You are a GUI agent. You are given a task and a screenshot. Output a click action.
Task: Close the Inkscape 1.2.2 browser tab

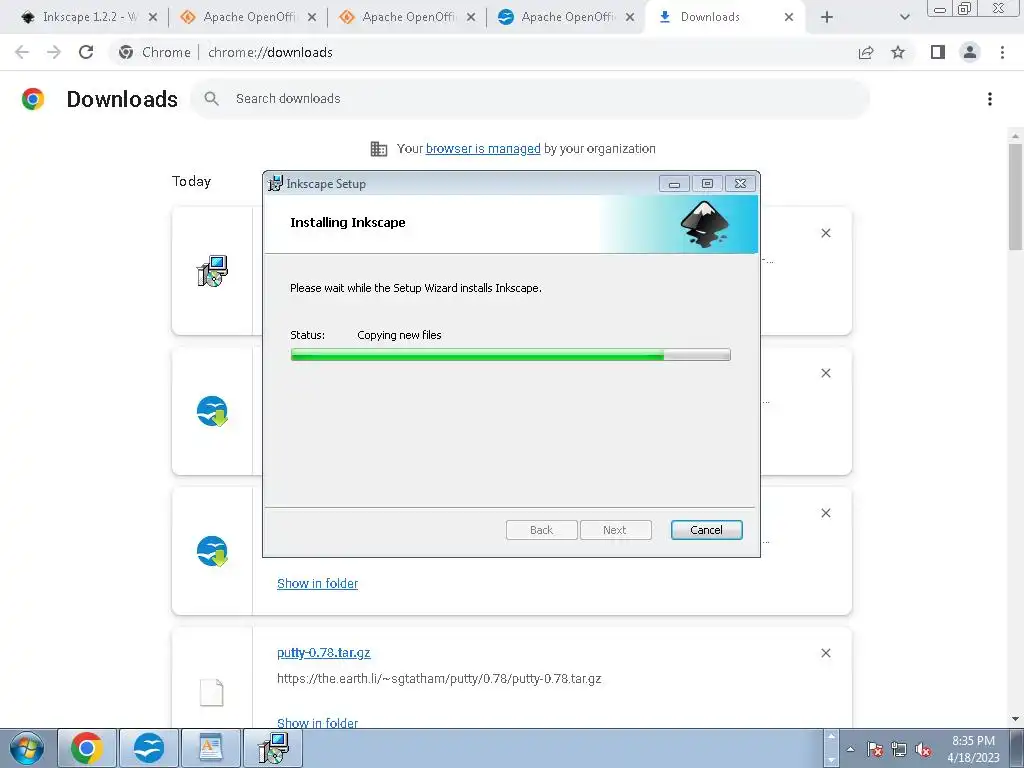[153, 17]
